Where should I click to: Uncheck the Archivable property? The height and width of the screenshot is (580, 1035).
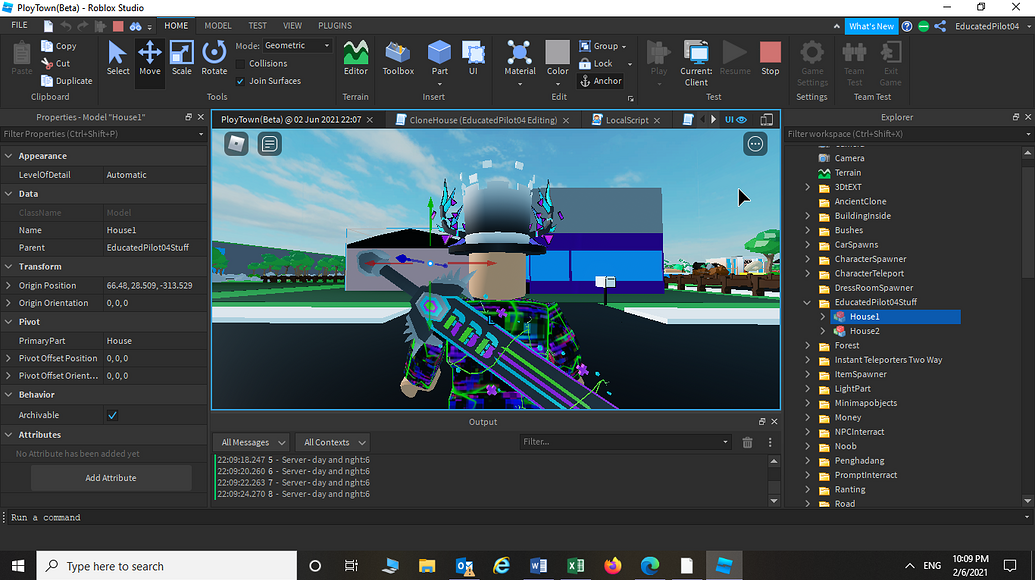point(112,415)
